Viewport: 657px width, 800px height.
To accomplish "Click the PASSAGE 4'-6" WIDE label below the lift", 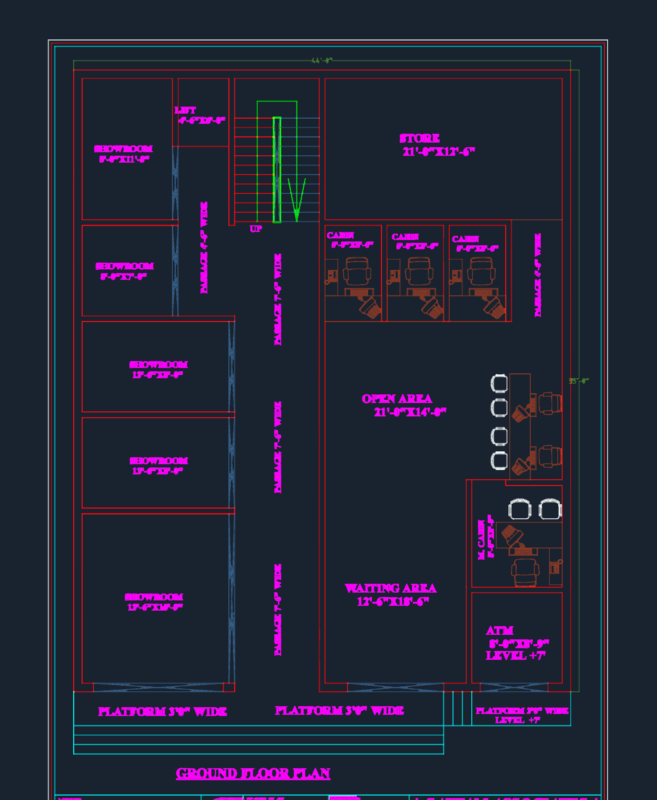I will pyautogui.click(x=204, y=247).
